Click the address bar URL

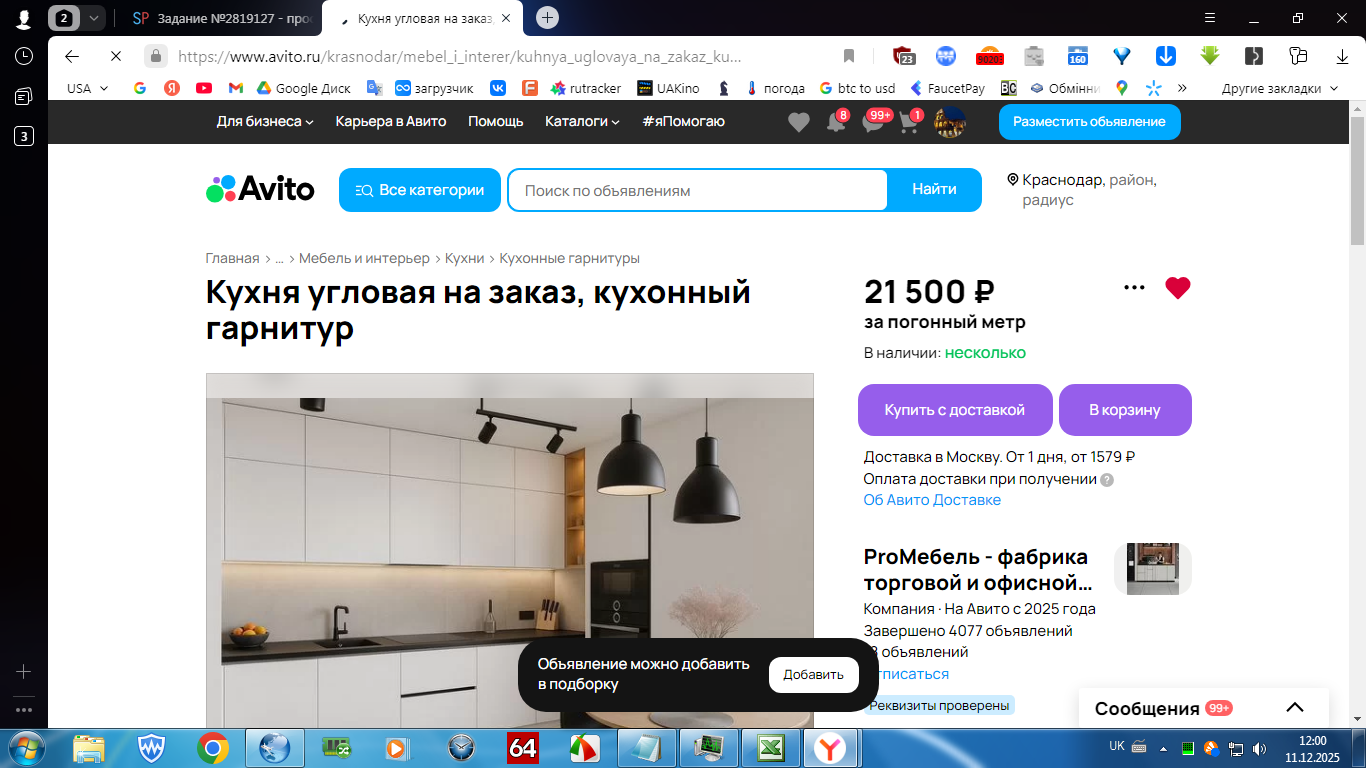click(460, 56)
